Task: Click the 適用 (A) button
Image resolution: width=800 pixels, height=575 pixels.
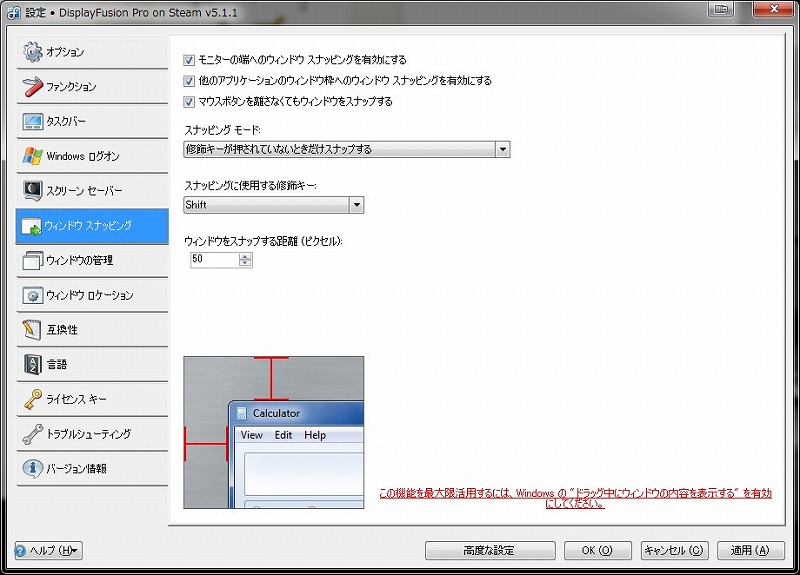Action: (751, 551)
